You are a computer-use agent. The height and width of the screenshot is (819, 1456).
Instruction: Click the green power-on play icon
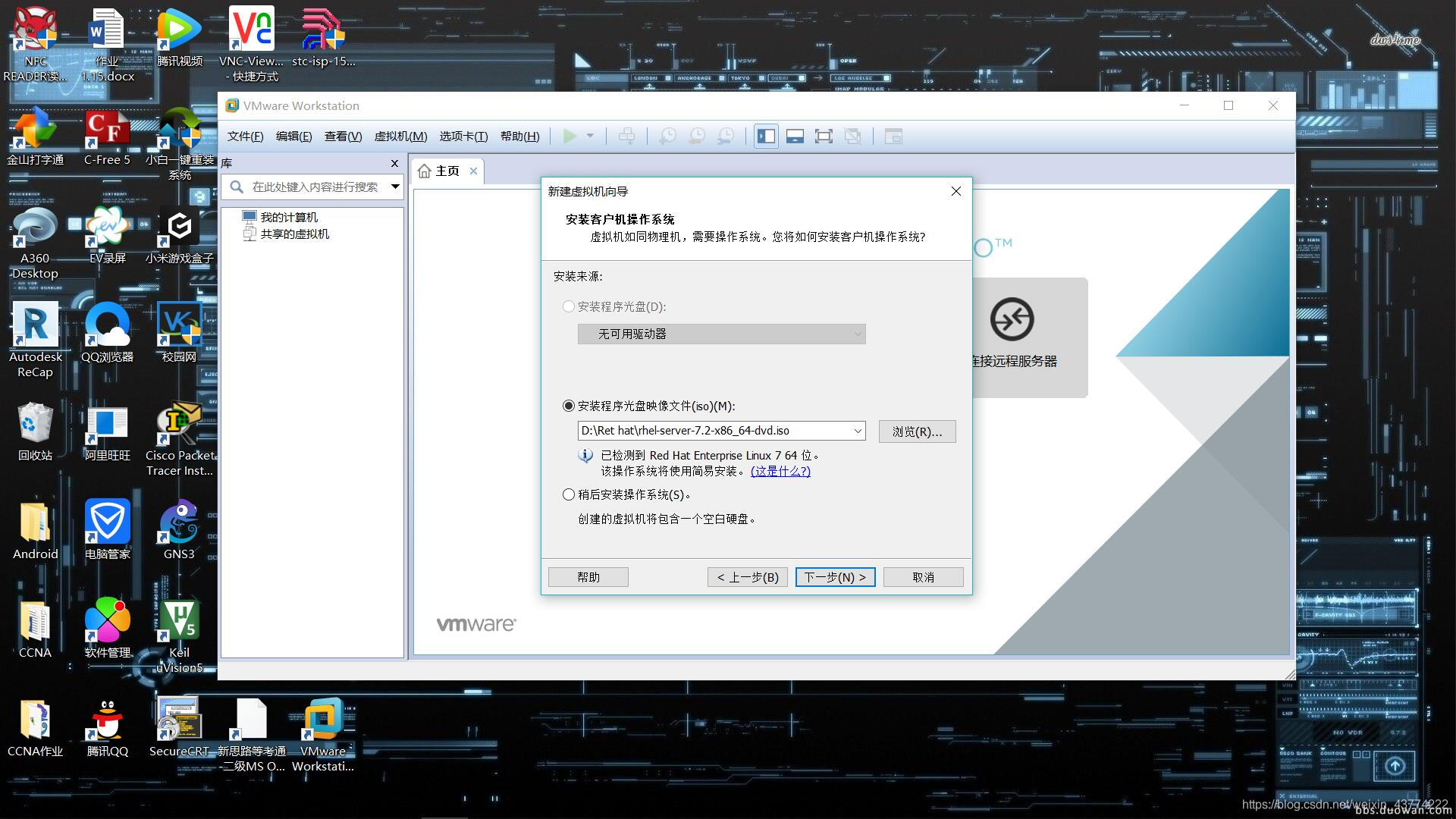pyautogui.click(x=570, y=136)
